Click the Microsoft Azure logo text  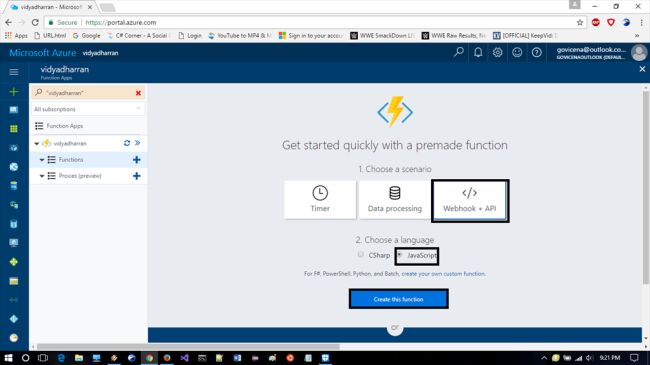(x=43, y=53)
